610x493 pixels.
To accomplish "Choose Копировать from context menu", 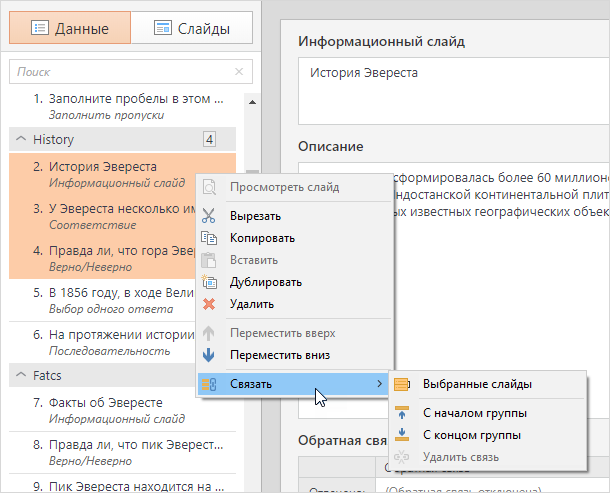I will click(294, 238).
